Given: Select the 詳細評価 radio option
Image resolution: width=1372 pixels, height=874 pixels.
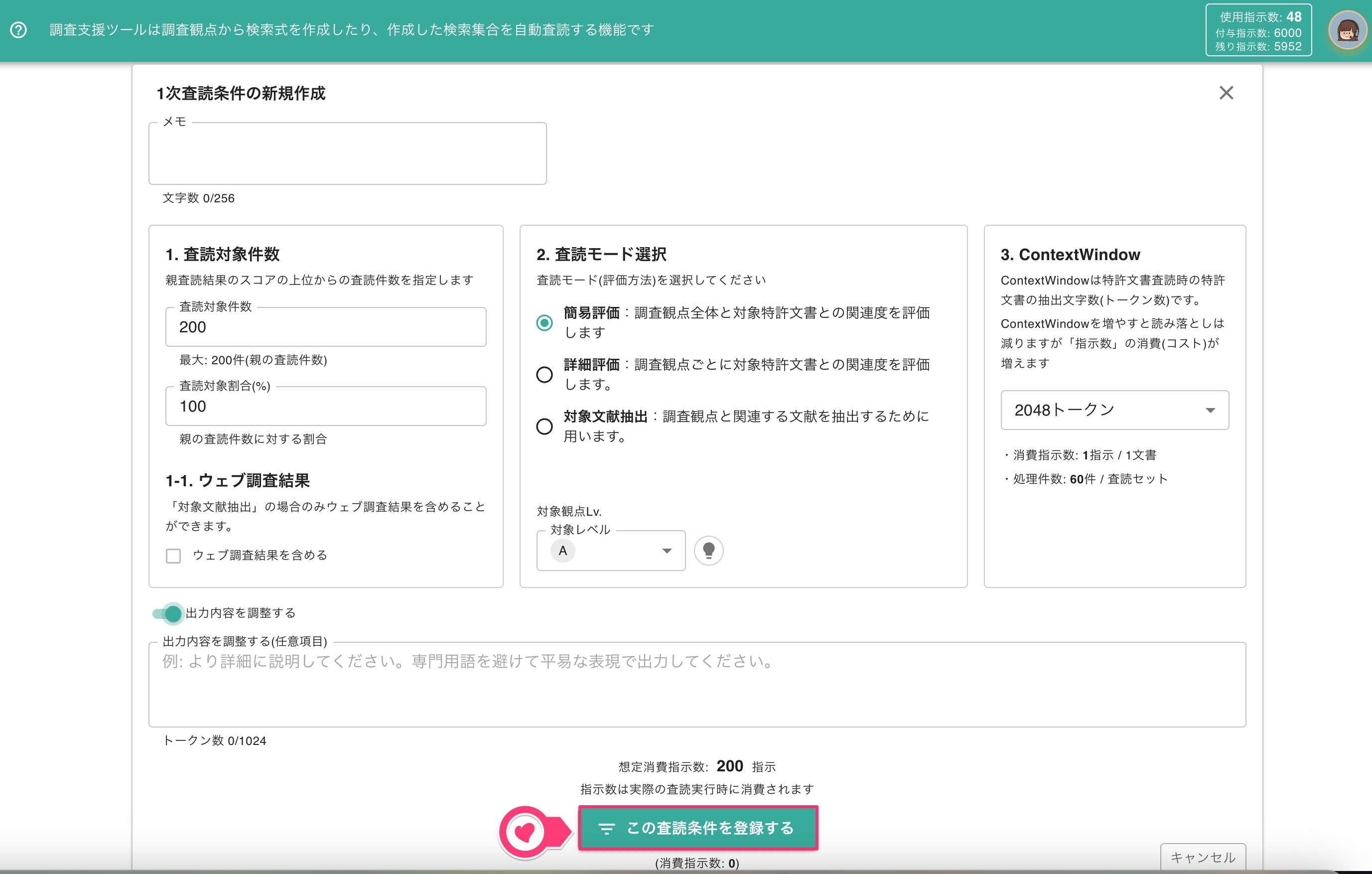Looking at the screenshot, I should 544,374.
